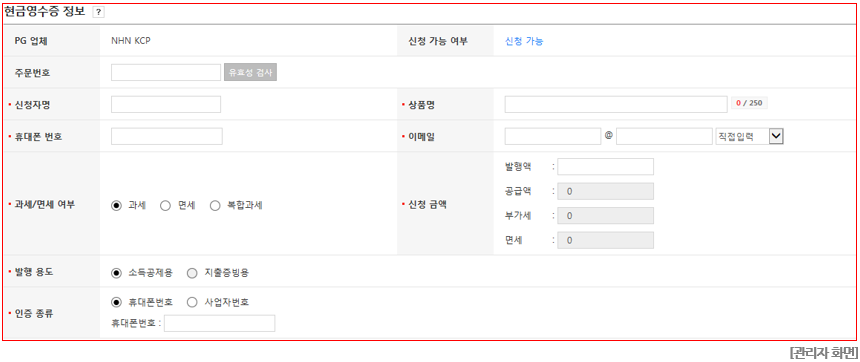Viewport: 860px width, 362px height.
Task: Click the email ID field before @
Action: click(x=553, y=137)
